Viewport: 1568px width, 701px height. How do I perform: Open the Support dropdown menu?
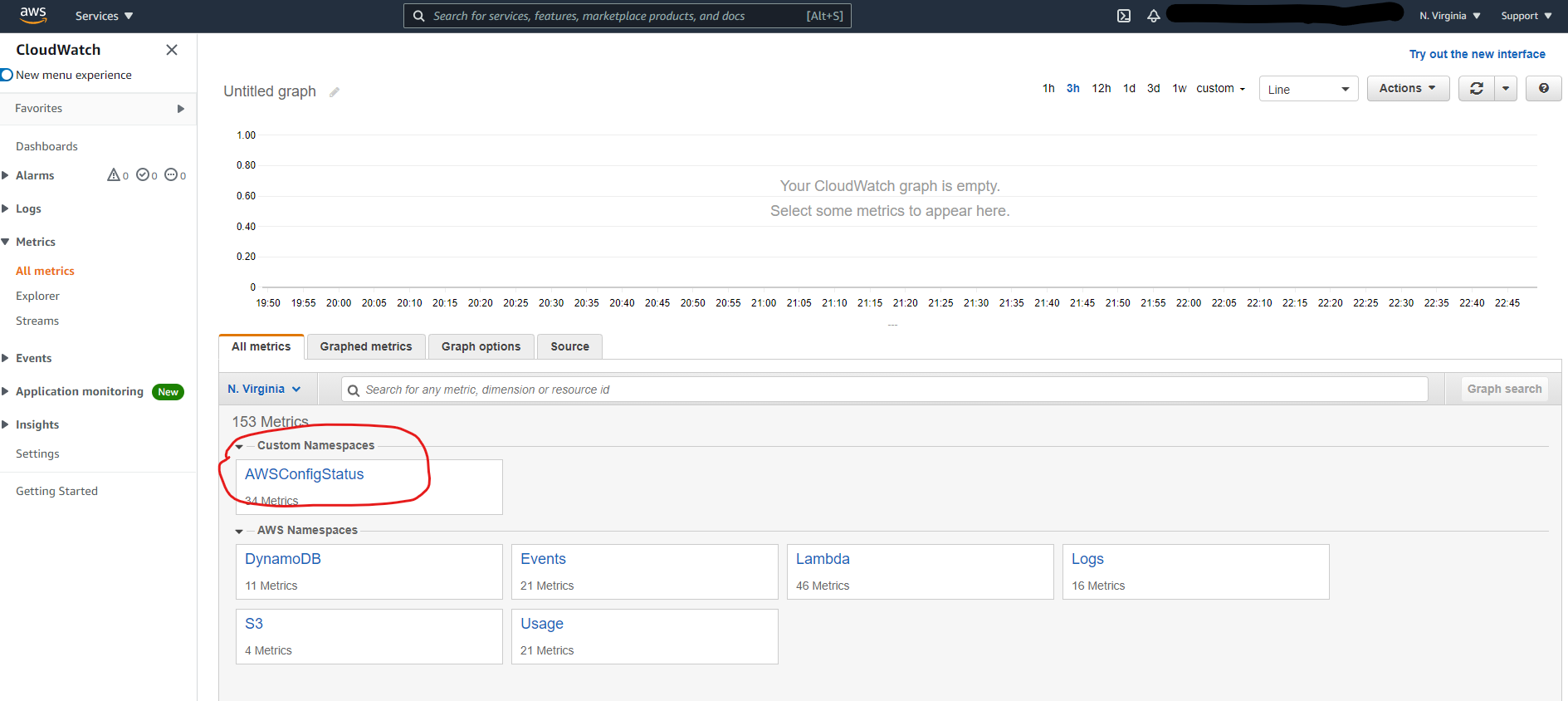[x=1526, y=16]
